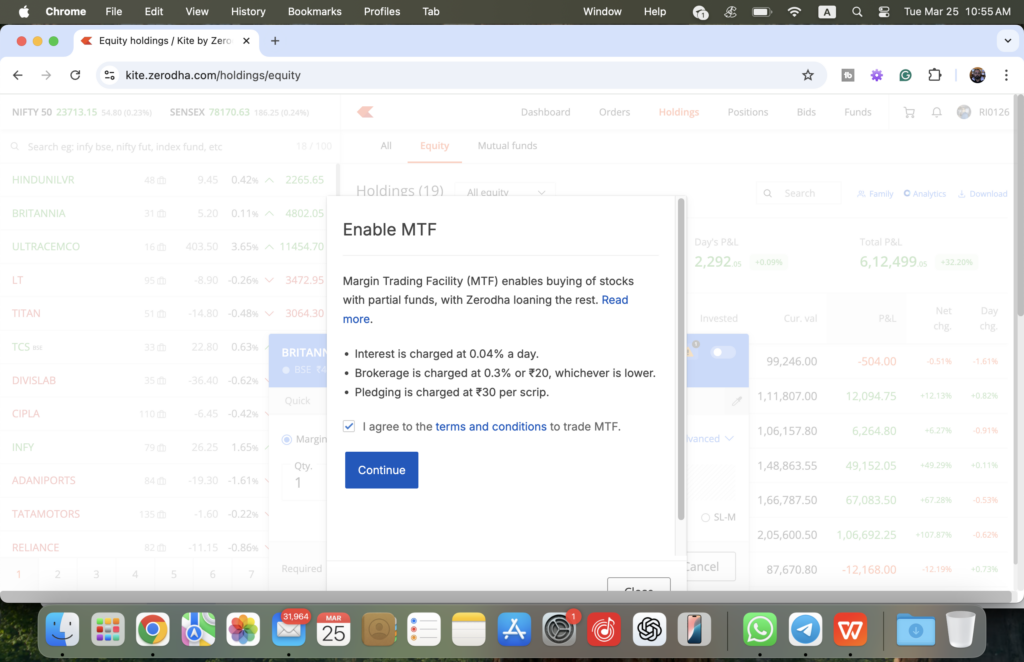Click the purple gear extension icon

(876, 75)
